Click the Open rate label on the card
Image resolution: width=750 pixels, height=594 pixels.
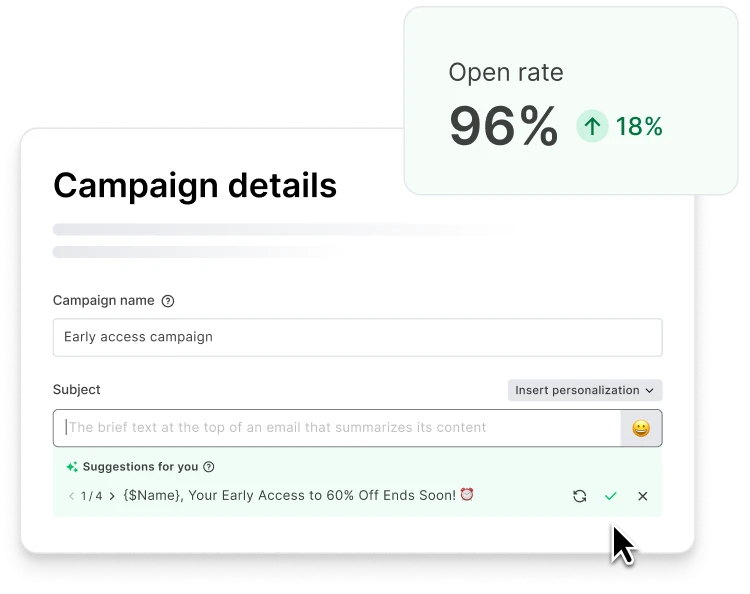click(505, 73)
